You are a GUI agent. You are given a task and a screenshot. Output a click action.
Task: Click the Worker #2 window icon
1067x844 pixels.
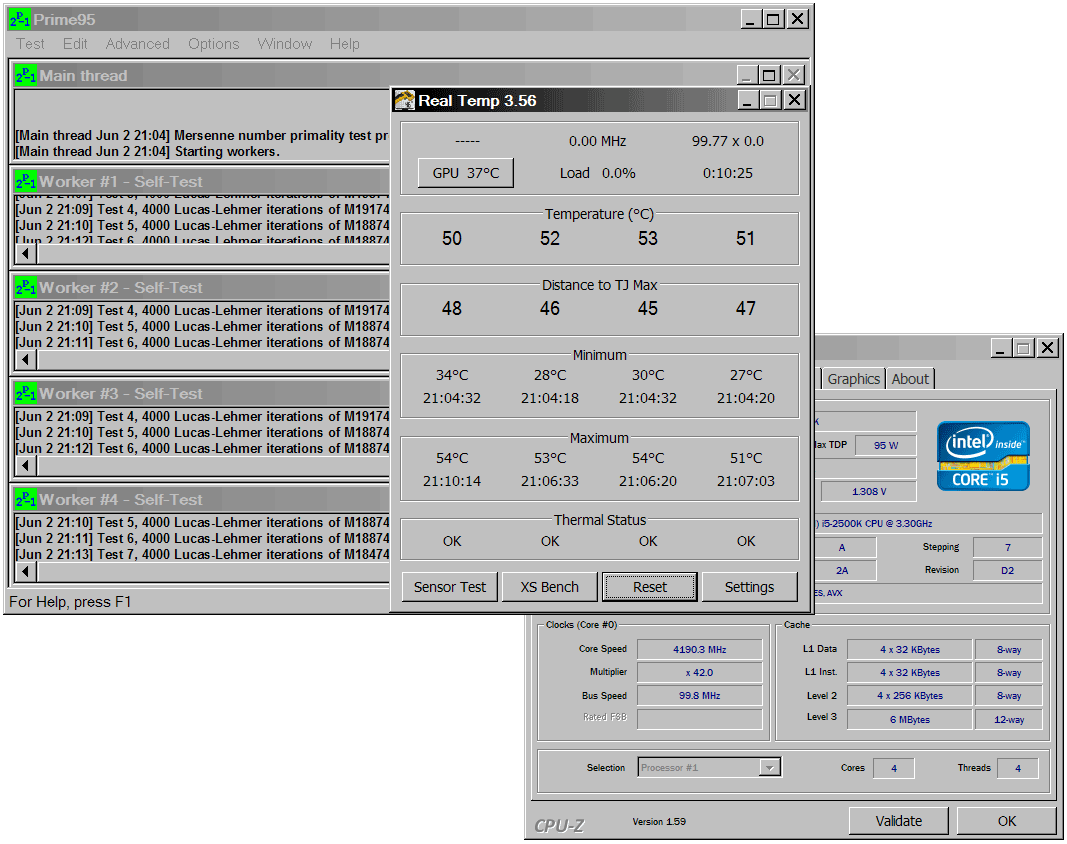(x=26, y=287)
